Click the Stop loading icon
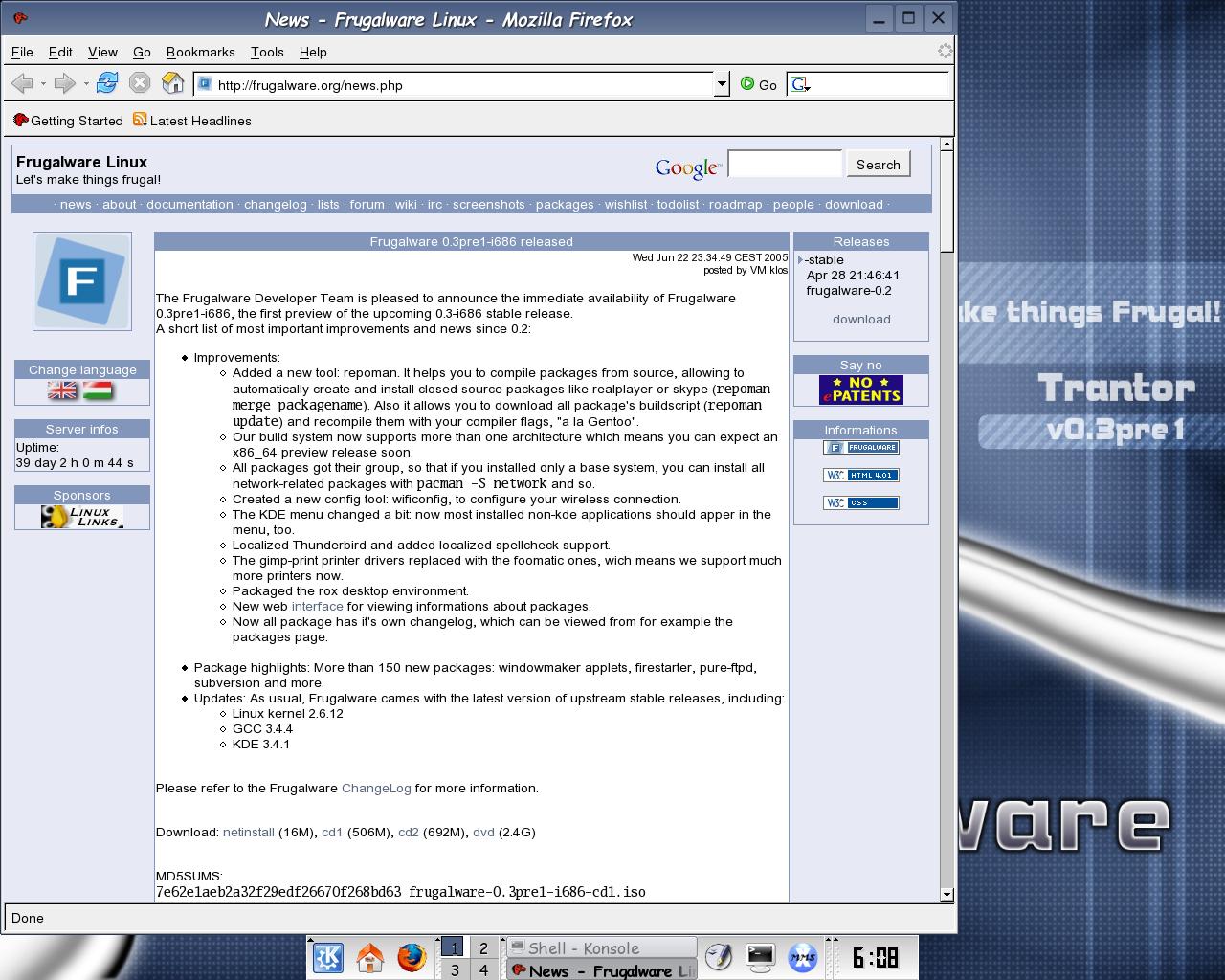The width and height of the screenshot is (1225, 980). pos(140,83)
